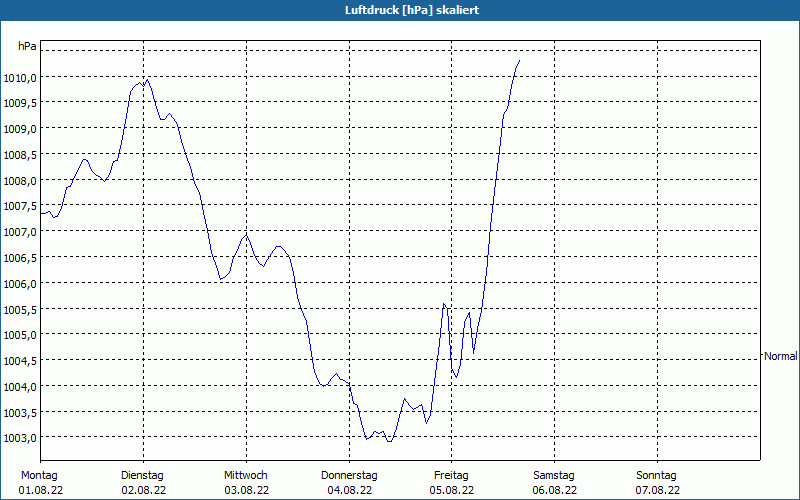Click the 'hPa' unit label
The image size is (800, 500).
27,46
